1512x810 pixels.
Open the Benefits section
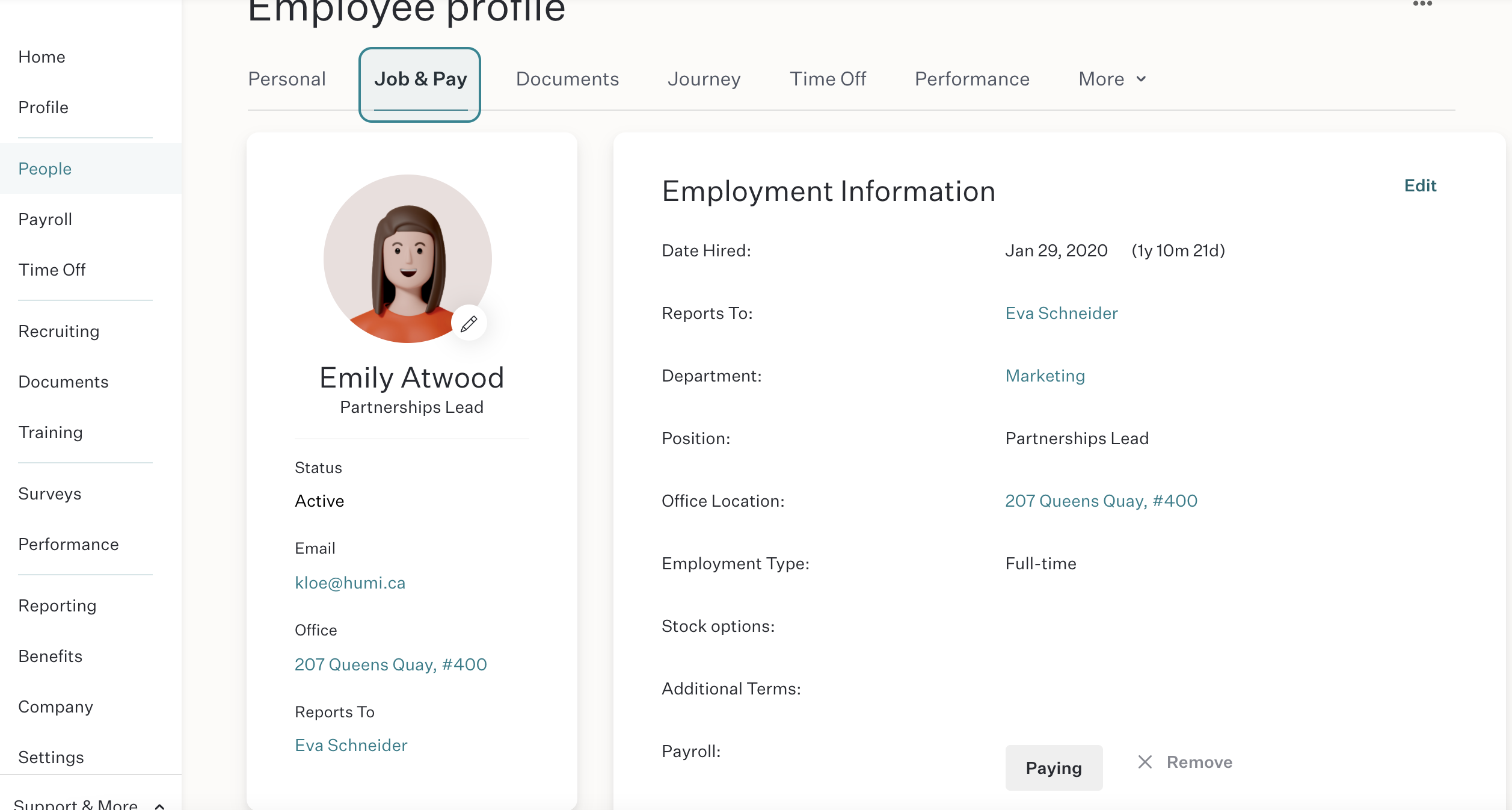coord(51,656)
